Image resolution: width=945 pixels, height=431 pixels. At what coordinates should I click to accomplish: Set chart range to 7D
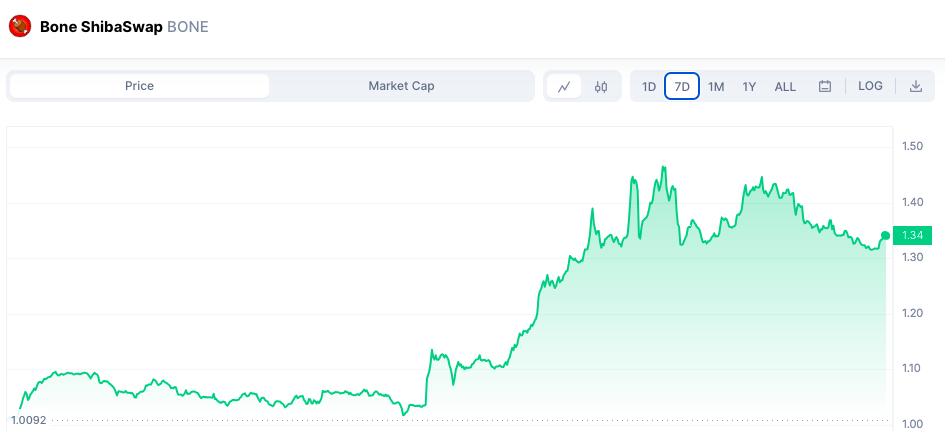pos(682,87)
